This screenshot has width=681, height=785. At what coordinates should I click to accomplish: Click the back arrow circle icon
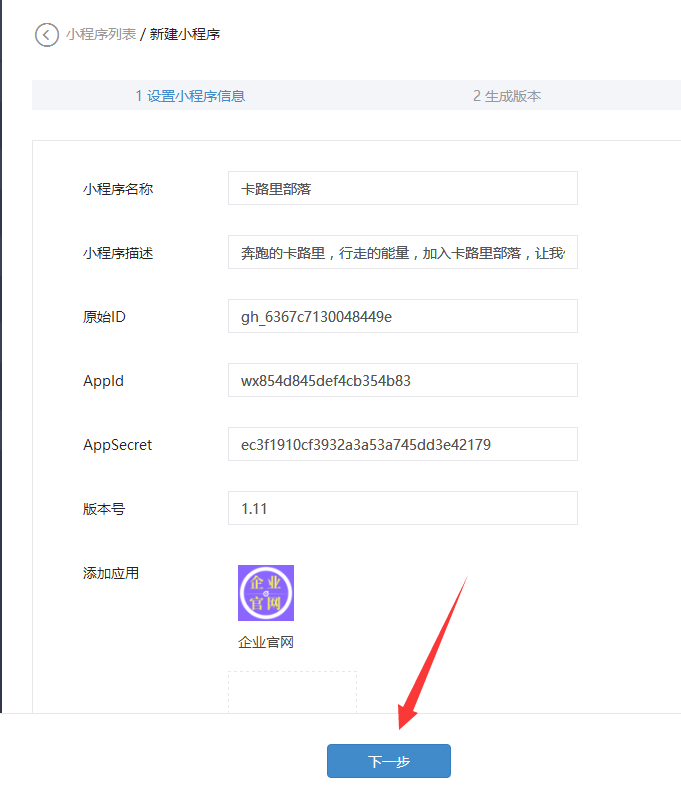click(47, 35)
